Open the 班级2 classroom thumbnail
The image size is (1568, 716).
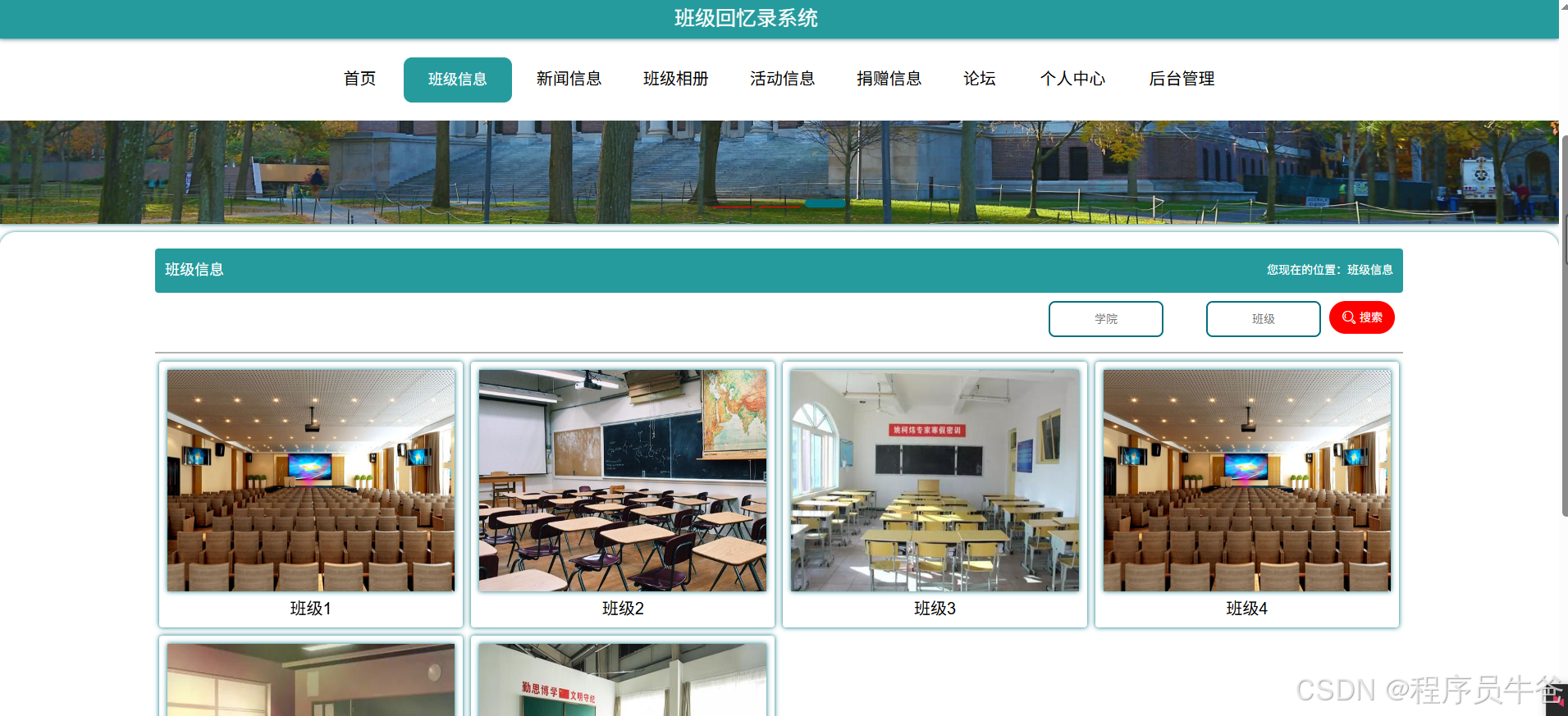623,481
